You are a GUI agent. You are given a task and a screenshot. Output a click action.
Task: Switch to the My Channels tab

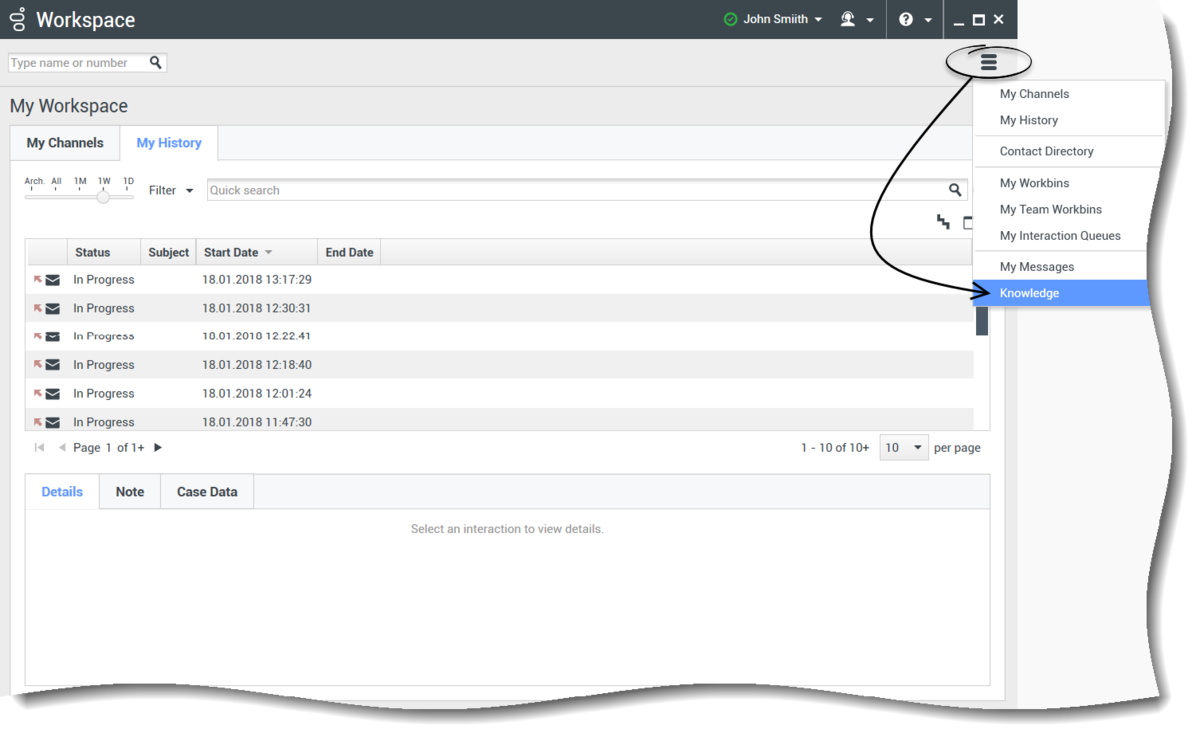(65, 143)
